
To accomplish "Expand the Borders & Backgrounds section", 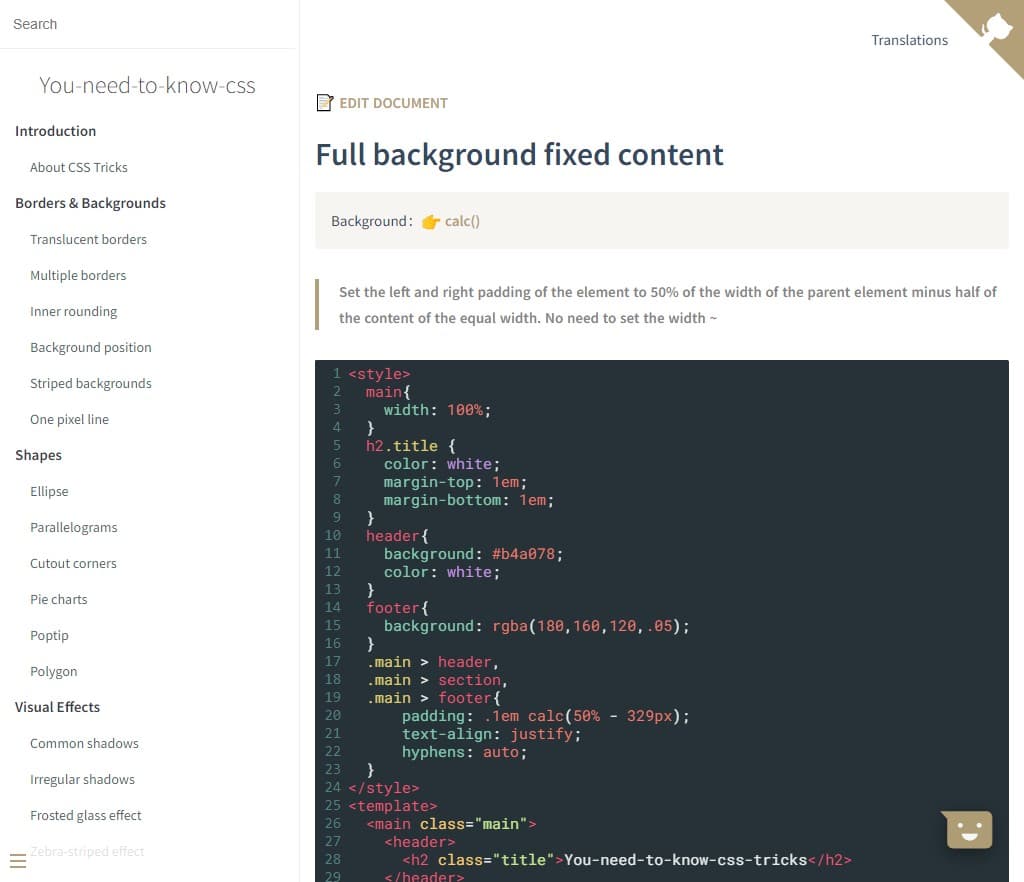I will [x=90, y=203].
